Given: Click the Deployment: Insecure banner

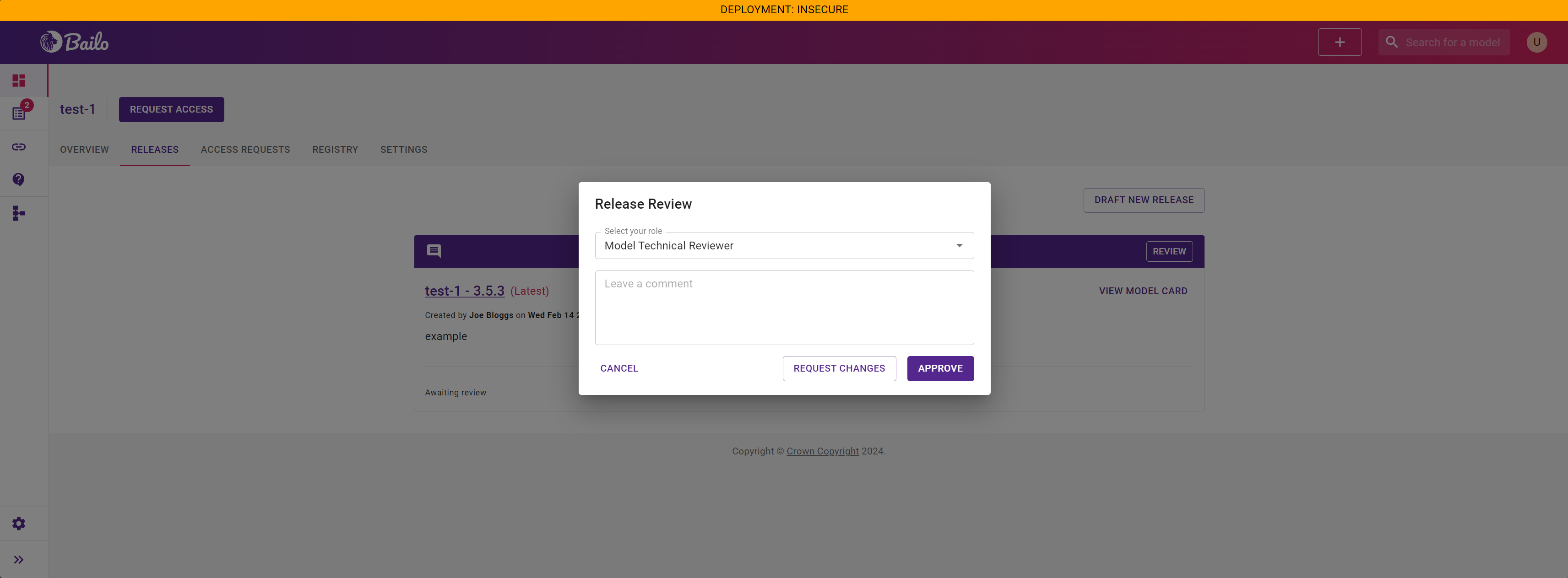Looking at the screenshot, I should [x=784, y=10].
